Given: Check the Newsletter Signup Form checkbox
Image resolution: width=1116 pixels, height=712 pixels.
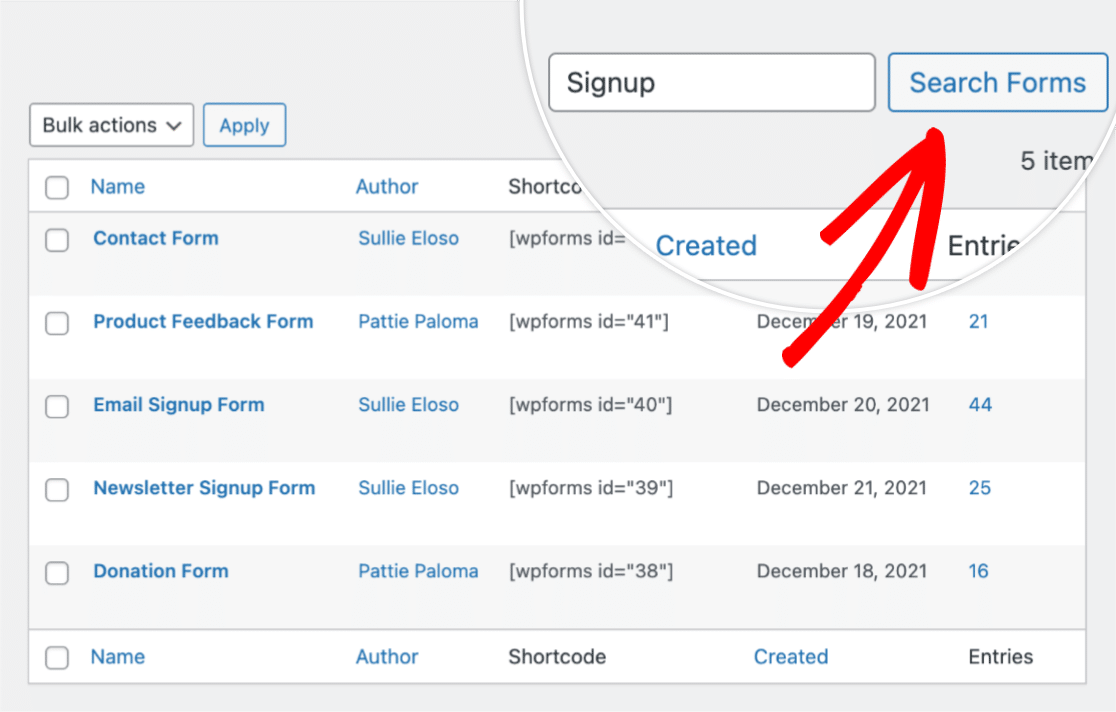Looking at the screenshot, I should pyautogui.click(x=57, y=489).
